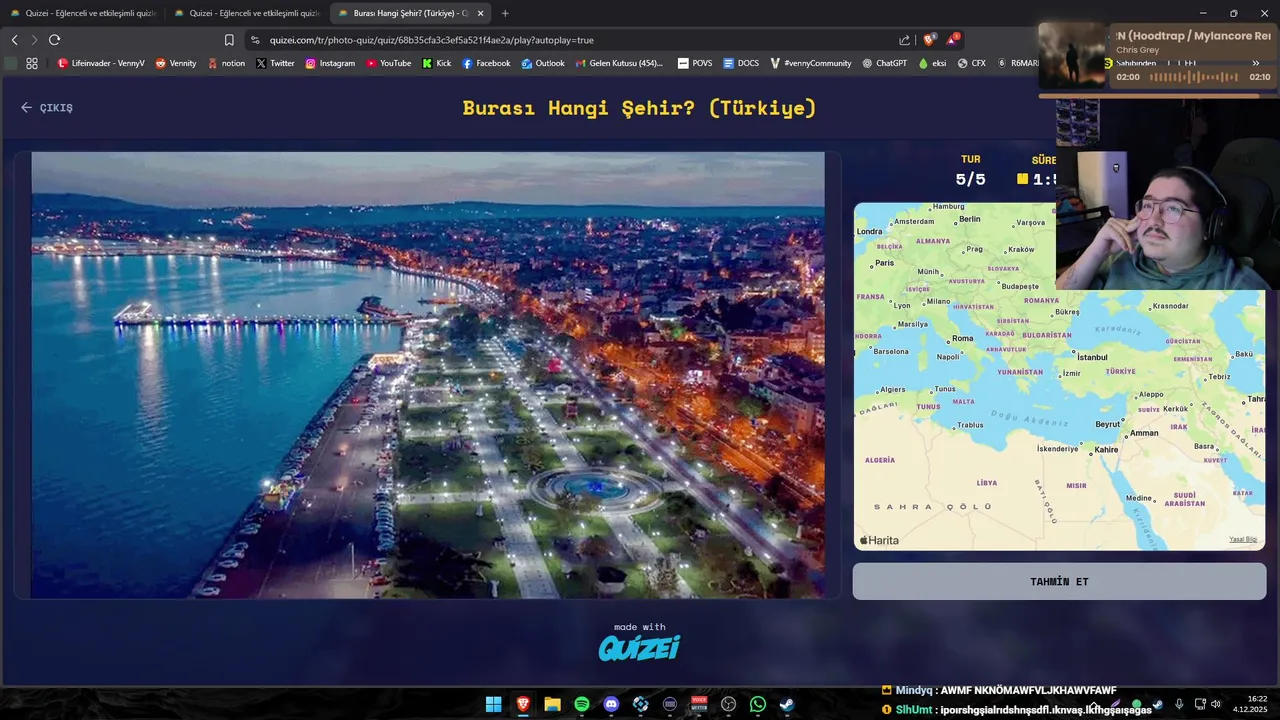The width and height of the screenshot is (1280, 720).
Task: Switch to the first Quizei browser tab
Action: coord(82,13)
